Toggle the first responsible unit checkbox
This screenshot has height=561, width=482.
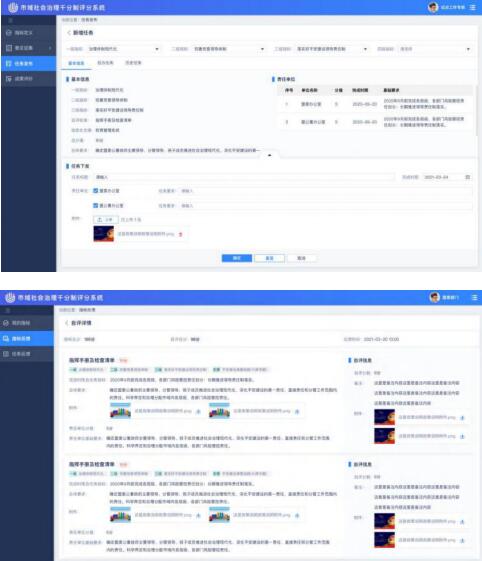[96, 191]
